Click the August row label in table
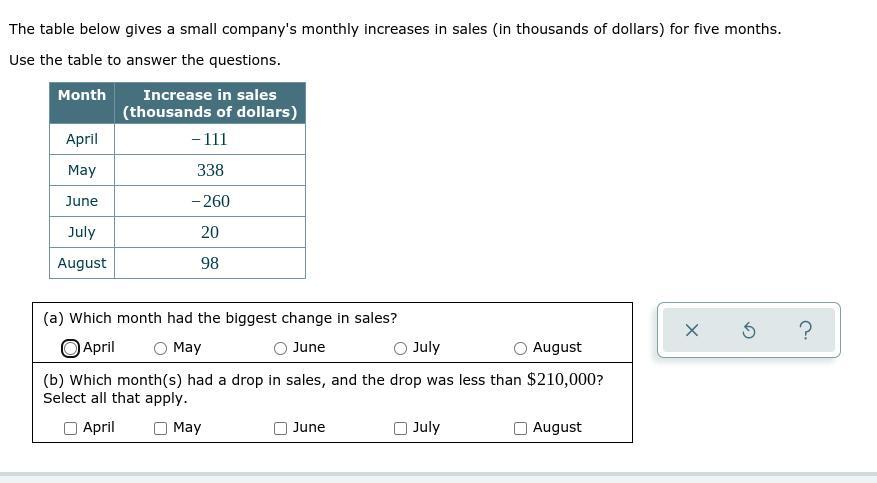The image size is (877, 483). [82, 263]
